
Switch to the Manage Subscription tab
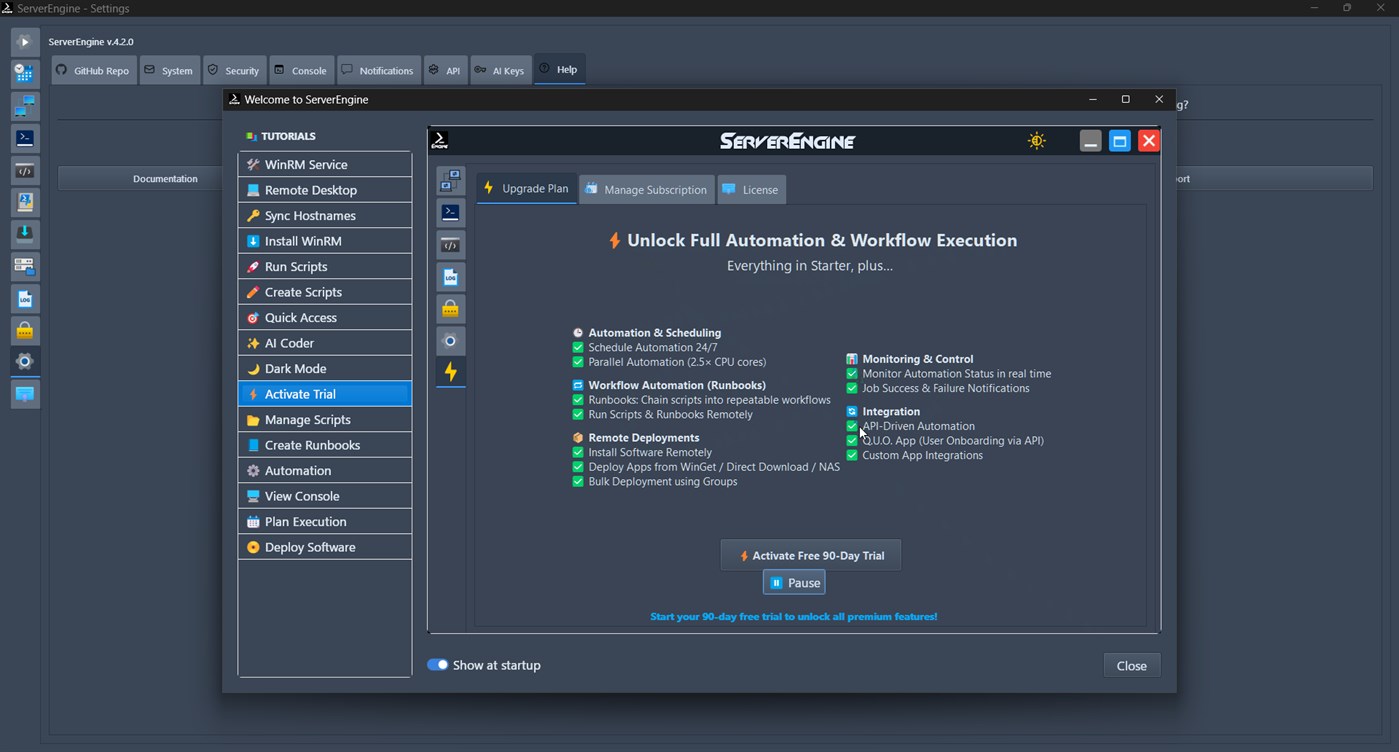coord(646,188)
